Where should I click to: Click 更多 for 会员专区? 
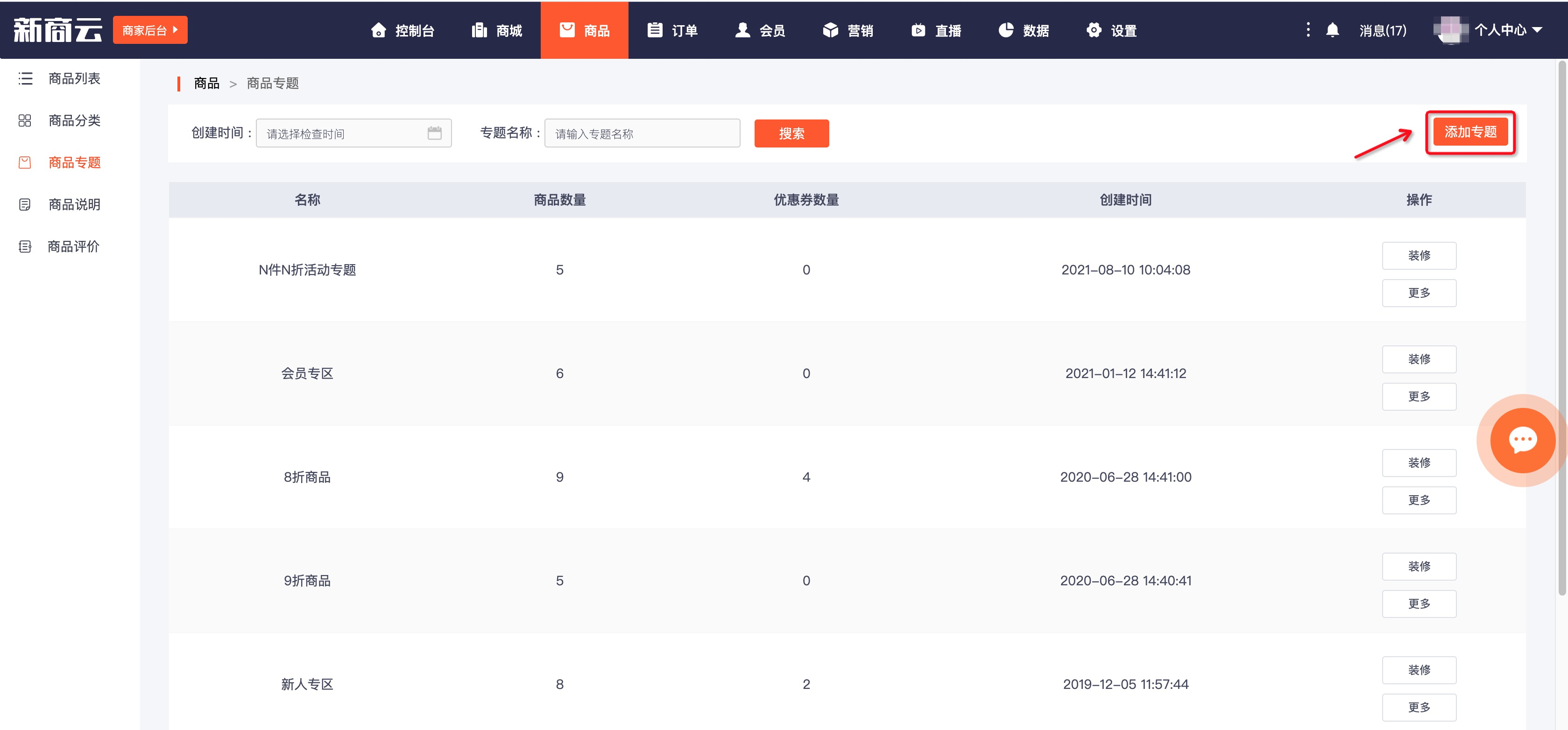[1420, 397]
